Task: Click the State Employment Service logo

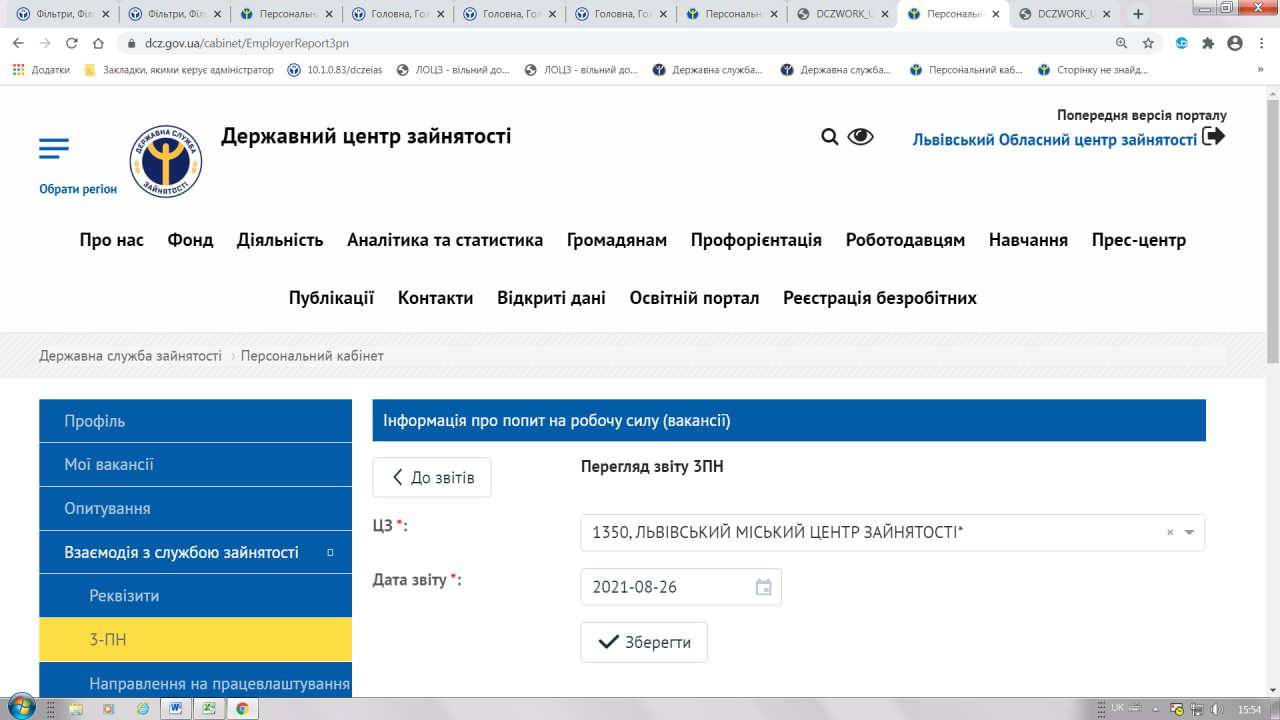Action: coord(165,161)
